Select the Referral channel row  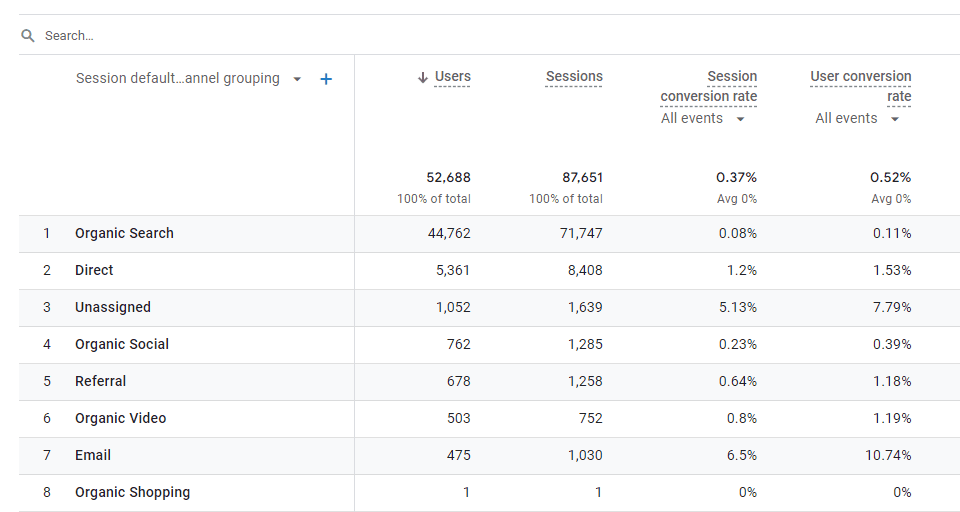489,382
